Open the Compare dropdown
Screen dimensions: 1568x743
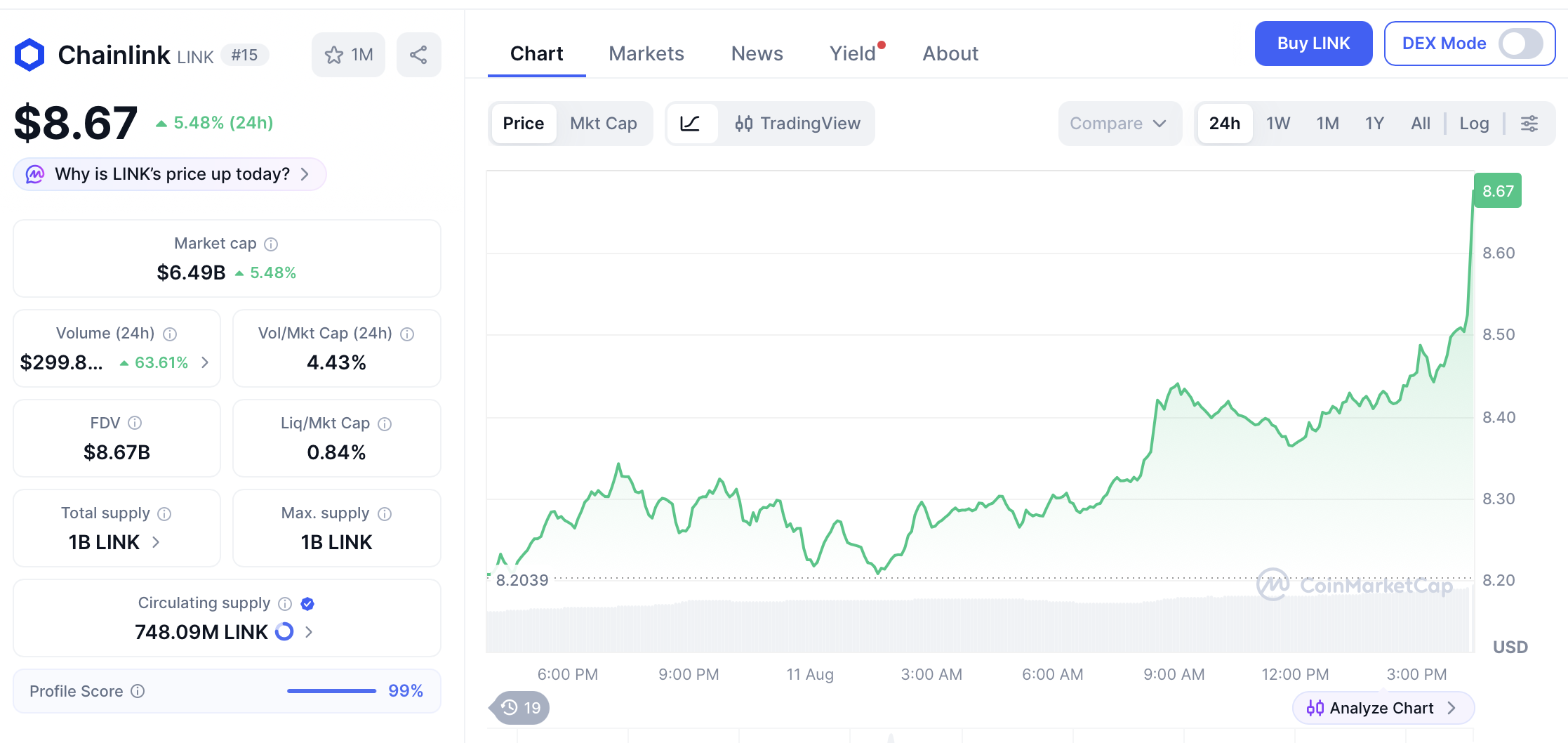[x=1119, y=124]
